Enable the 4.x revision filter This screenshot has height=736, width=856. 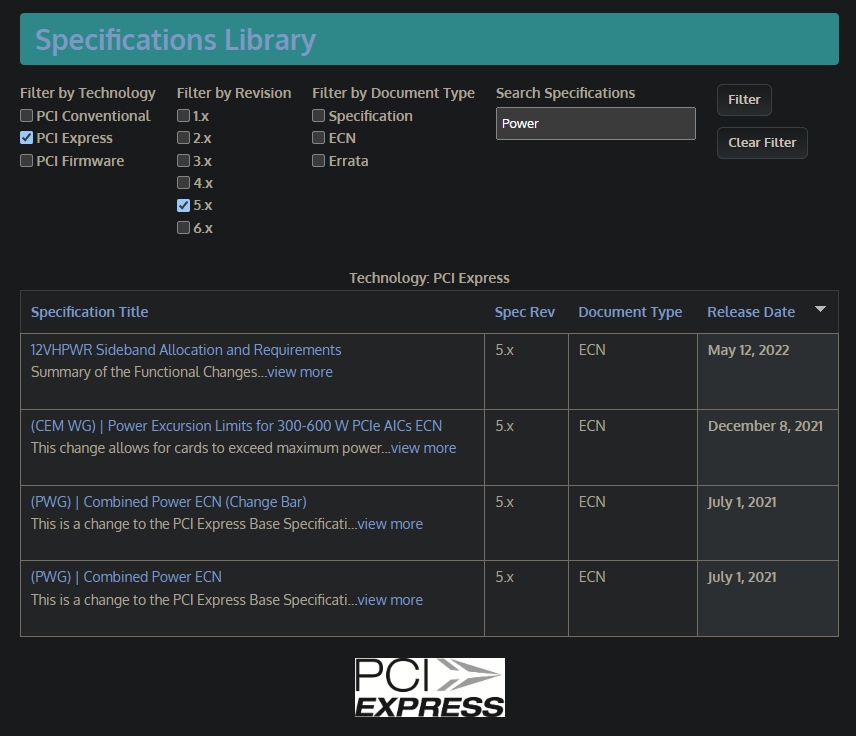click(x=183, y=182)
